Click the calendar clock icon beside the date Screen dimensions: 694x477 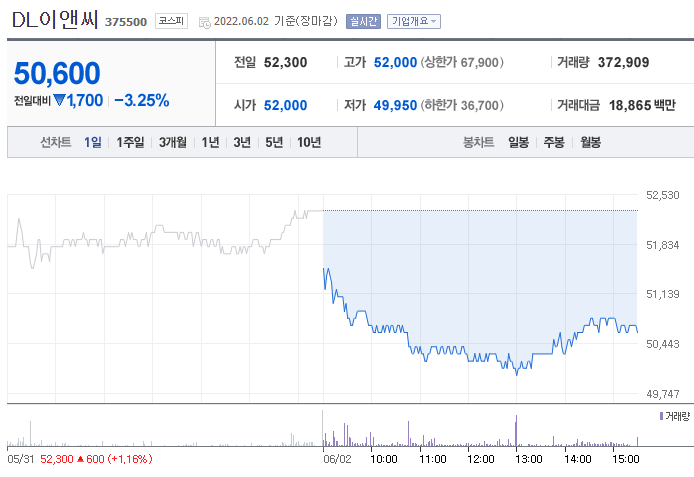[204, 23]
